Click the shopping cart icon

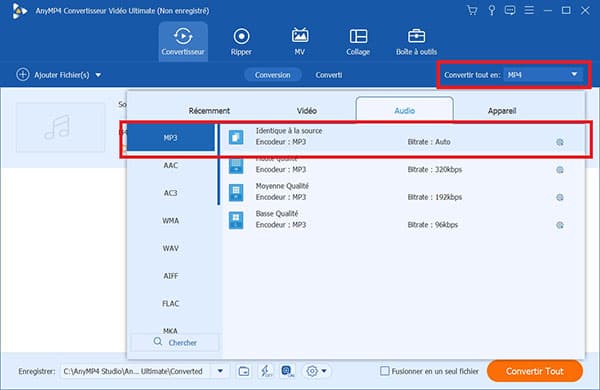(x=472, y=10)
